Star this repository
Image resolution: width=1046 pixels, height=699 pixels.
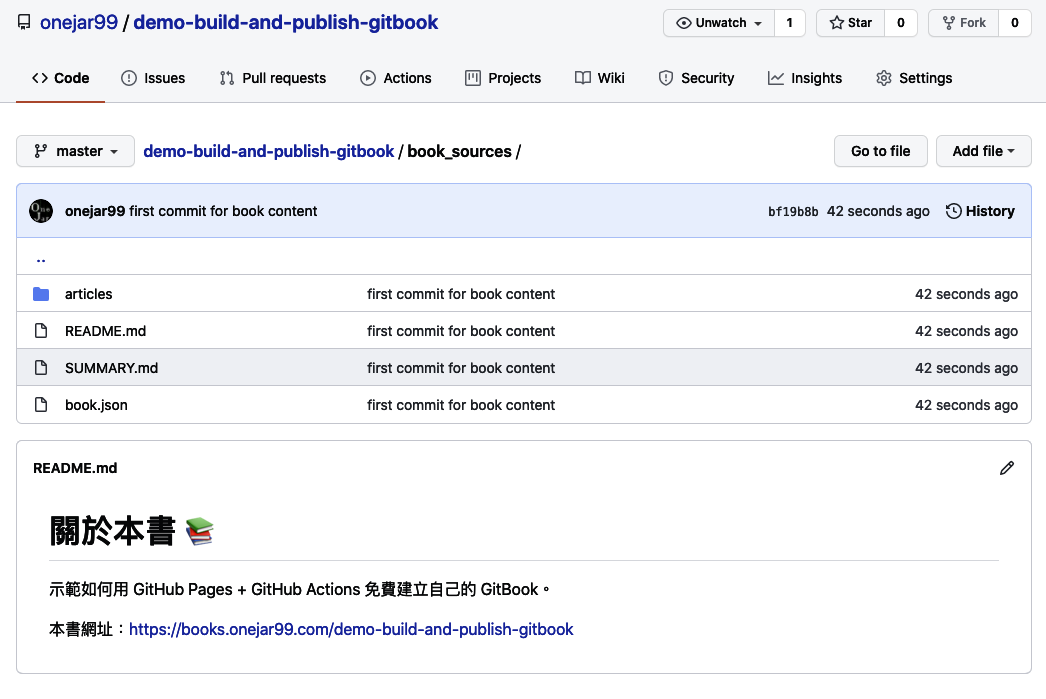point(851,23)
